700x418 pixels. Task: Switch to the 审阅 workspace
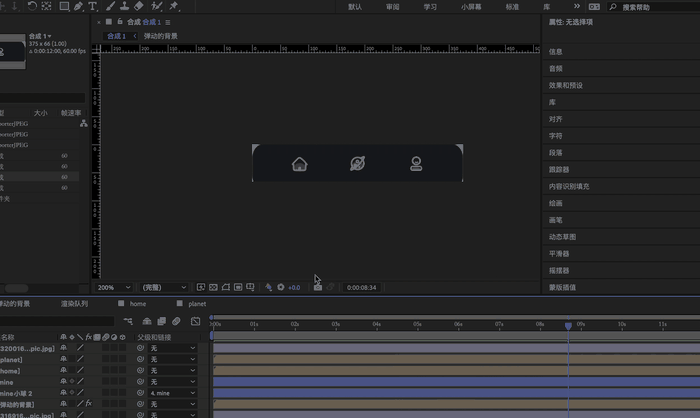point(393,7)
